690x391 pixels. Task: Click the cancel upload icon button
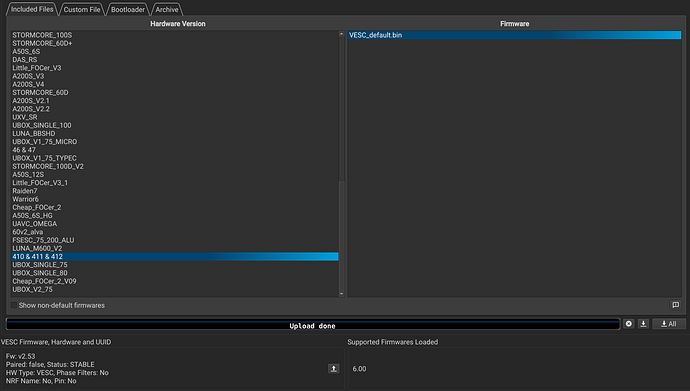(x=628, y=324)
